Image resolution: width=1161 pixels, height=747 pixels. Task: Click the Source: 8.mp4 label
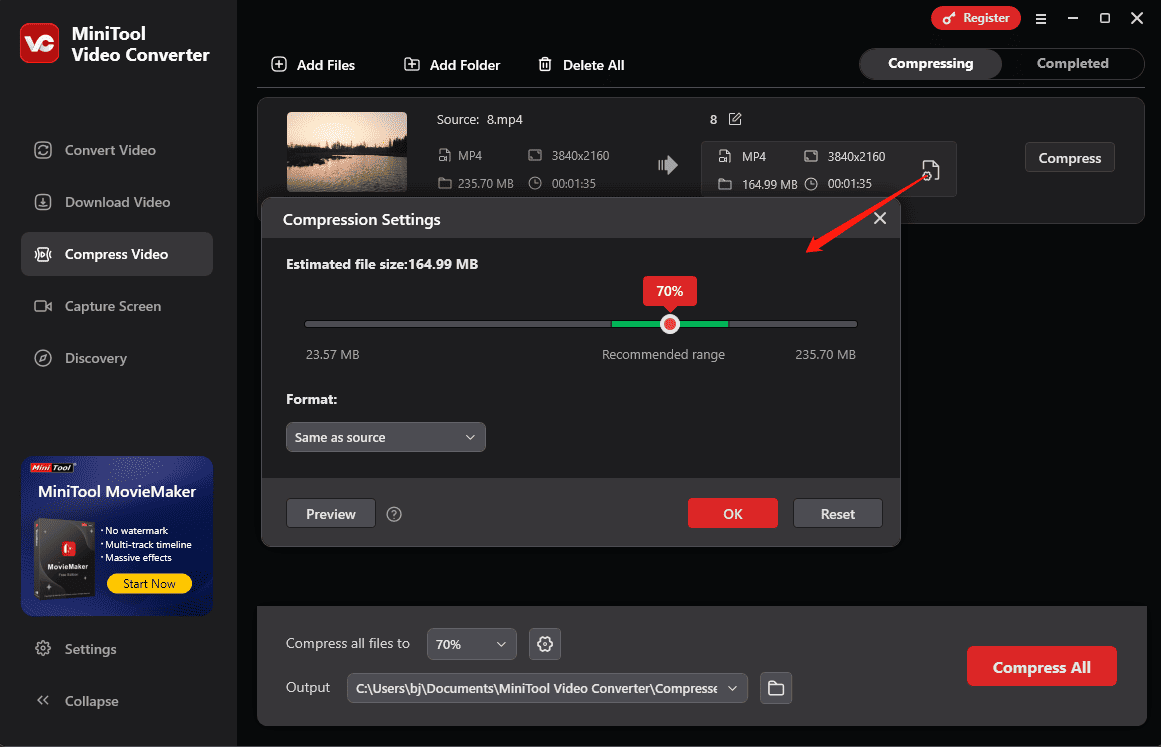[479, 119]
